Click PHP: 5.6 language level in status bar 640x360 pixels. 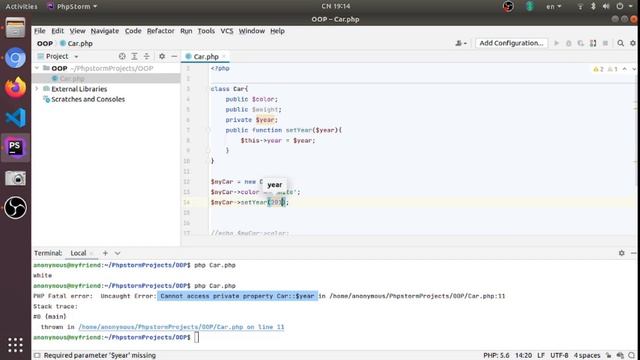pyautogui.click(x=496, y=356)
